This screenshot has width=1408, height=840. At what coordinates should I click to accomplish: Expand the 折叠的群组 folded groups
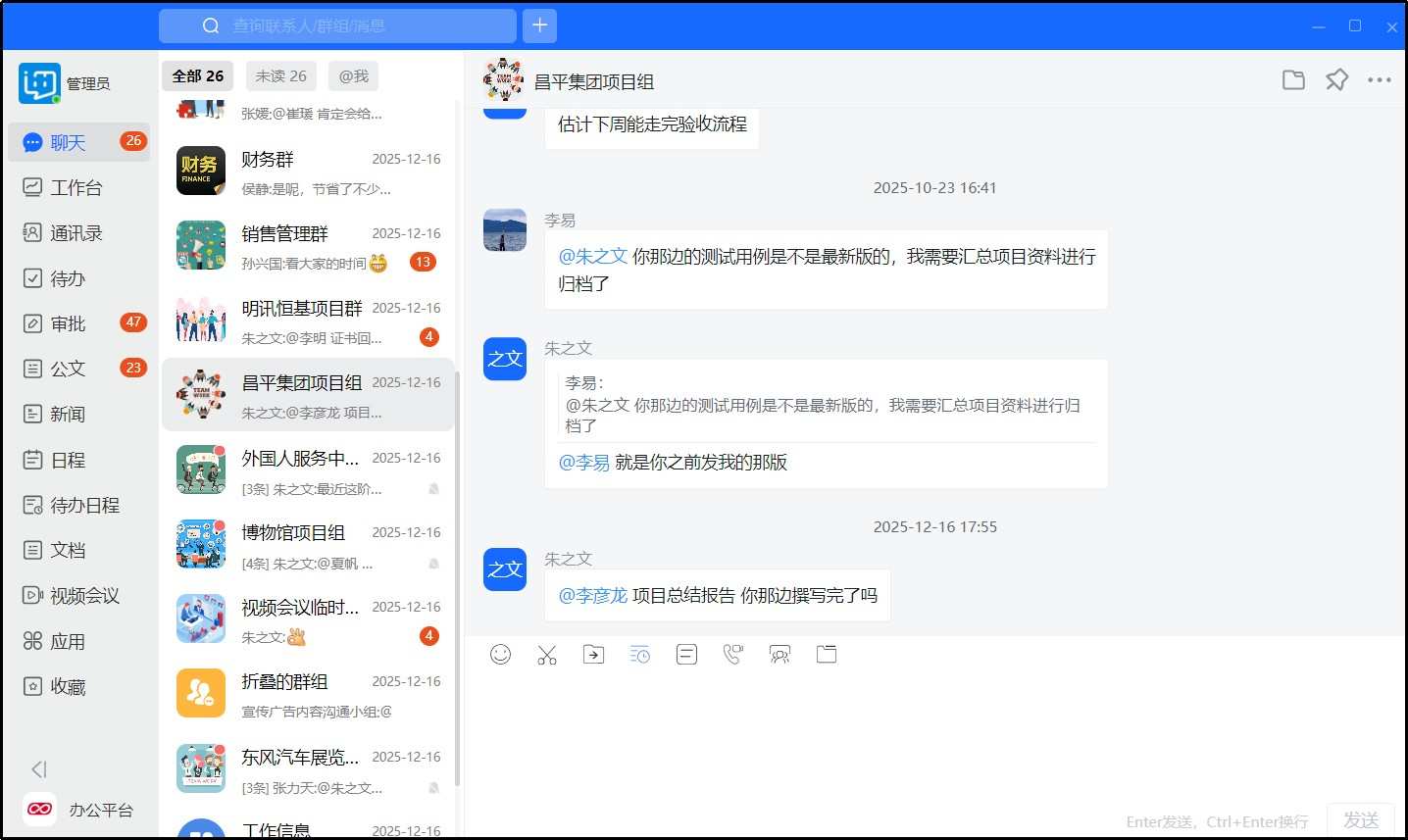(308, 695)
